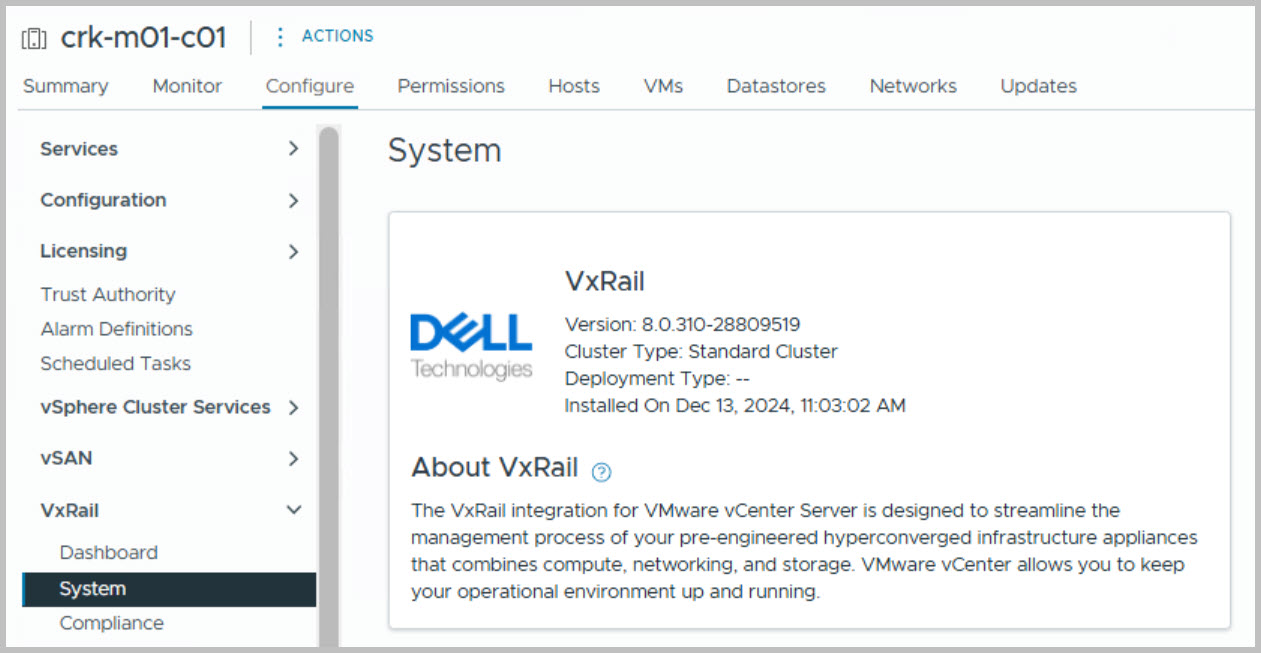This screenshot has height=653, width=1261.
Task: Select Trust Authority in the sidebar
Action: pos(108,295)
